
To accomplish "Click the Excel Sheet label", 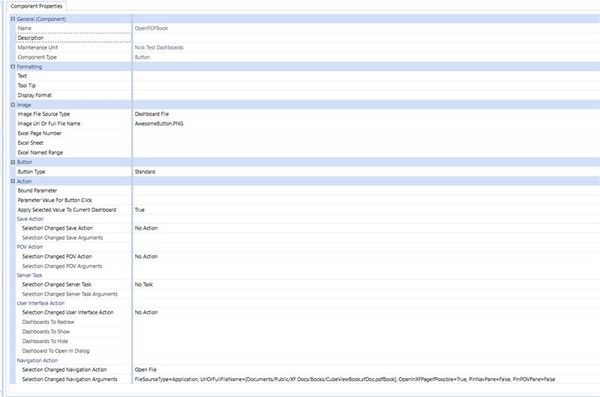I will click(x=30, y=143).
